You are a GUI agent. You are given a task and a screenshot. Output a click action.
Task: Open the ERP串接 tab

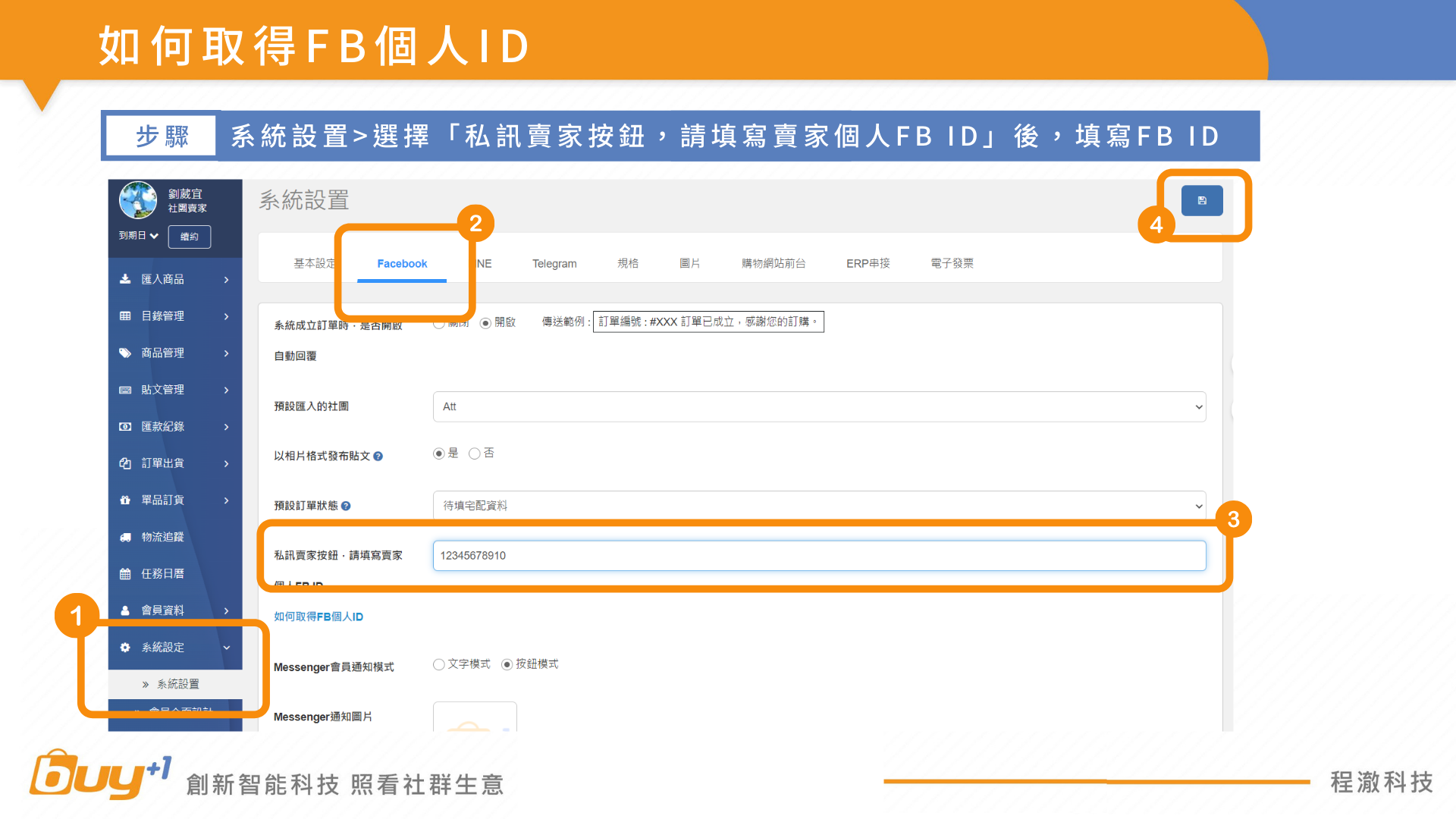point(868,264)
